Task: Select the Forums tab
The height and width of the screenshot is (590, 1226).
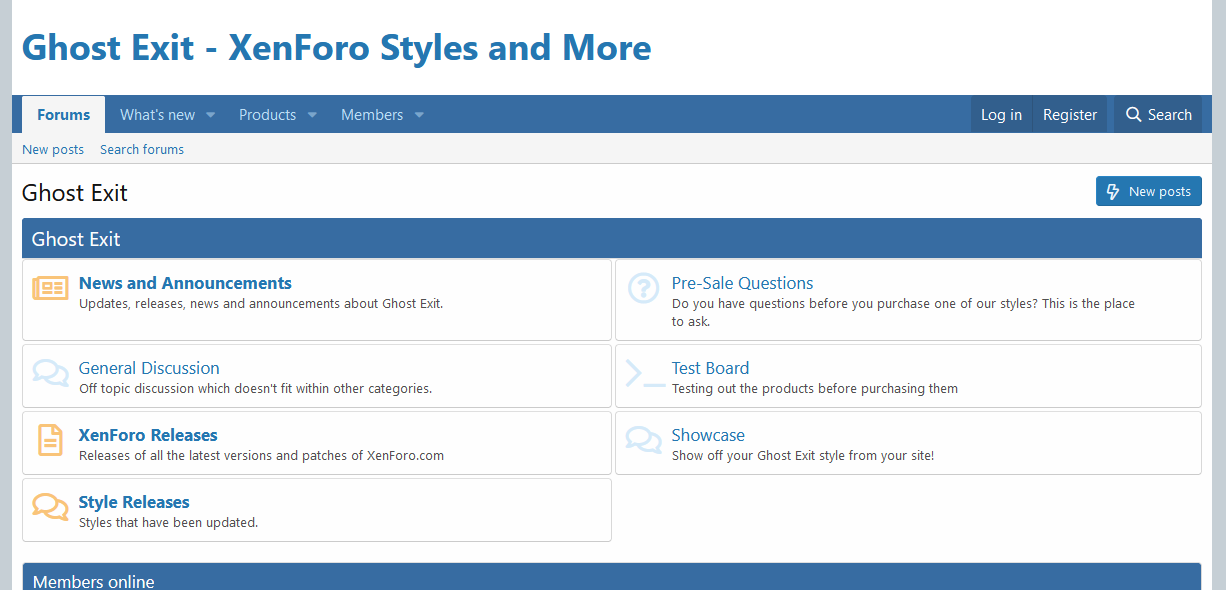Action: tap(64, 115)
